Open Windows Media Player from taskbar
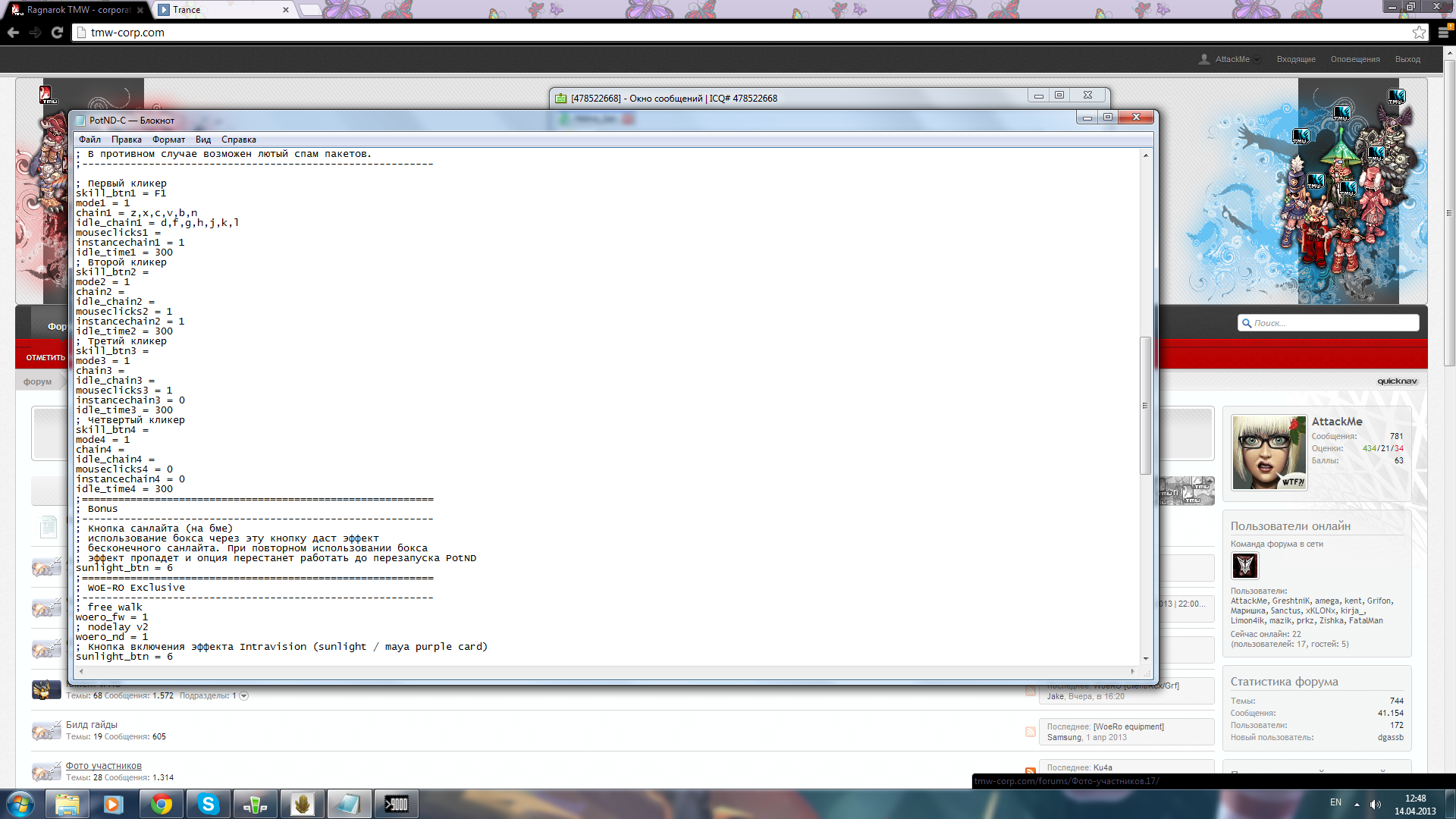The height and width of the screenshot is (819, 1456). [114, 804]
